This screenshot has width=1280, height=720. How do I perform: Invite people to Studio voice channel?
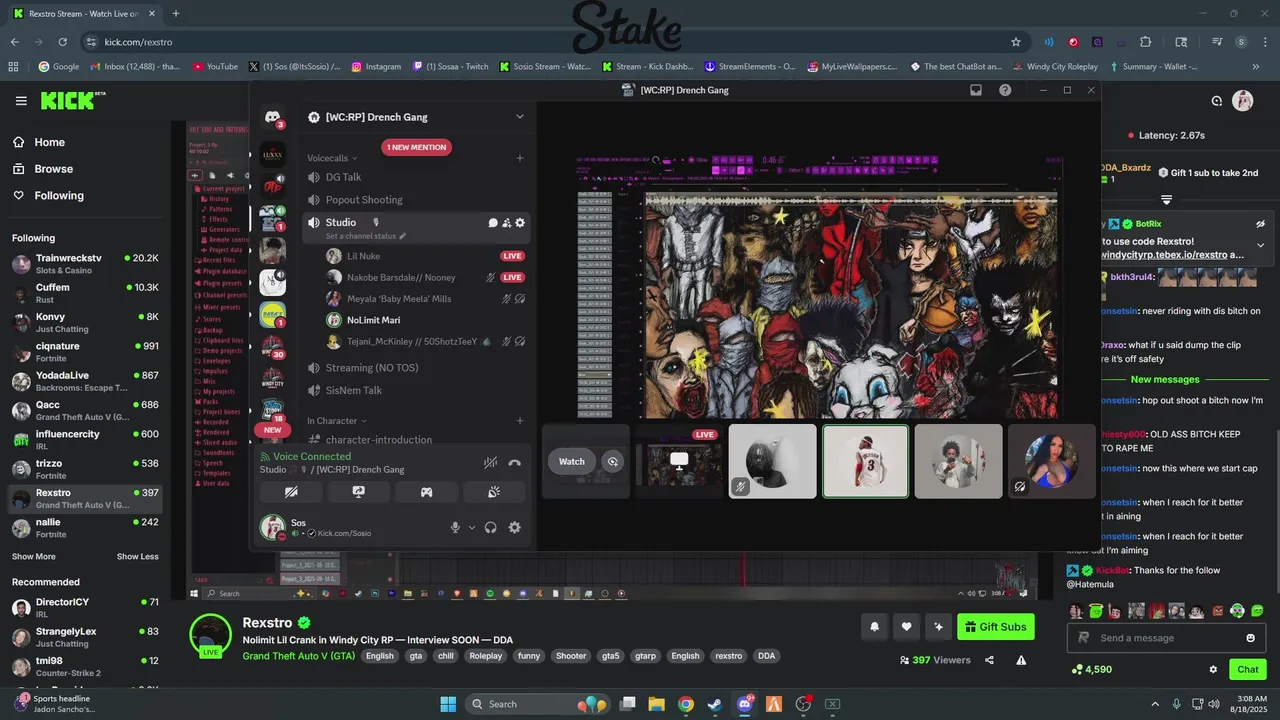click(x=507, y=223)
